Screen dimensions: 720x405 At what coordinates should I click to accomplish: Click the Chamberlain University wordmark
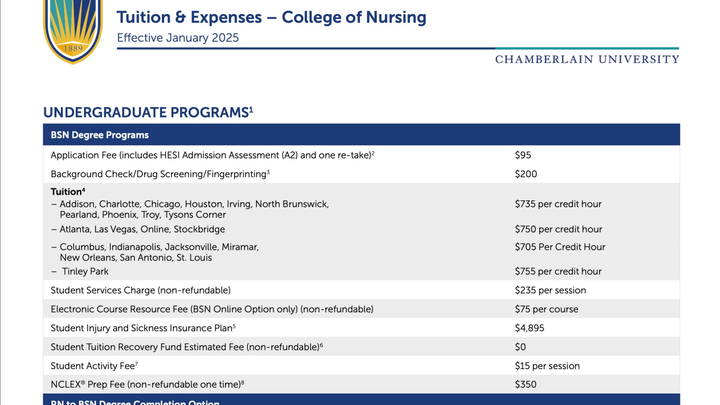[587, 59]
